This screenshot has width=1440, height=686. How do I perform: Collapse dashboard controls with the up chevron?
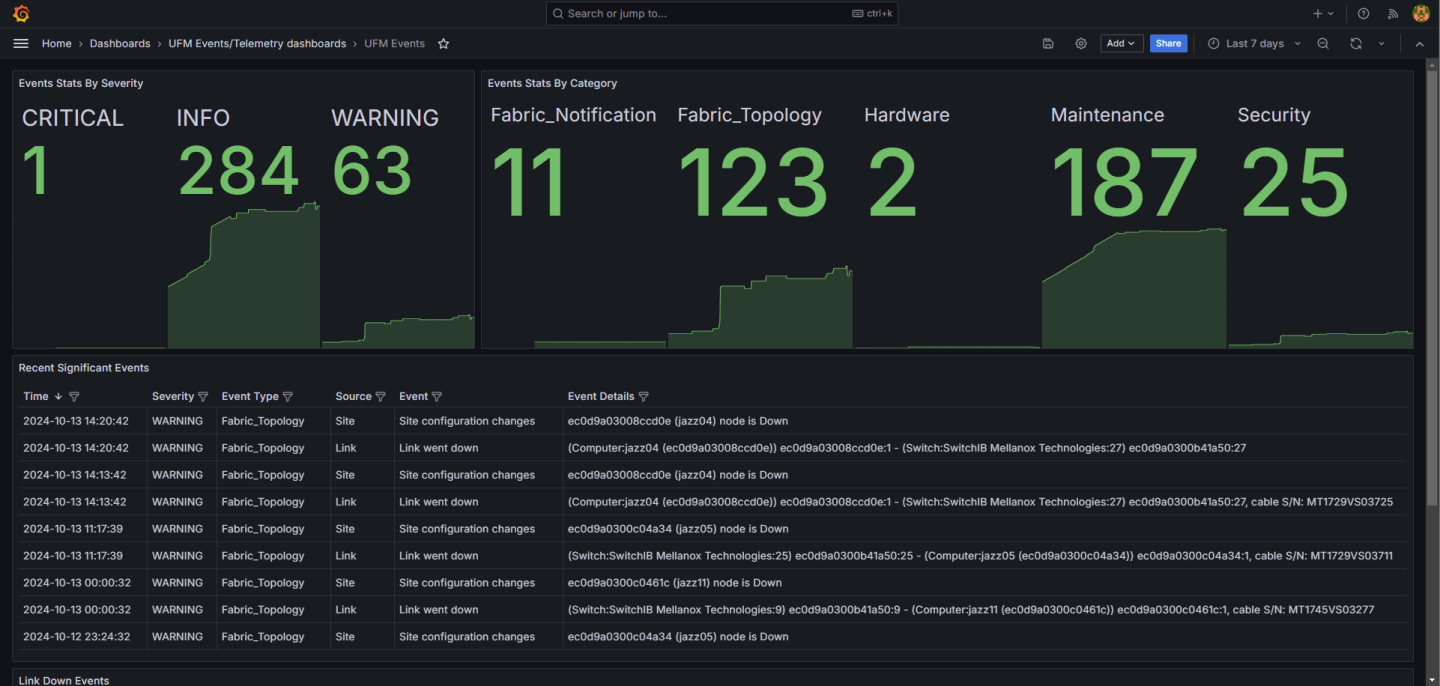pos(1419,43)
